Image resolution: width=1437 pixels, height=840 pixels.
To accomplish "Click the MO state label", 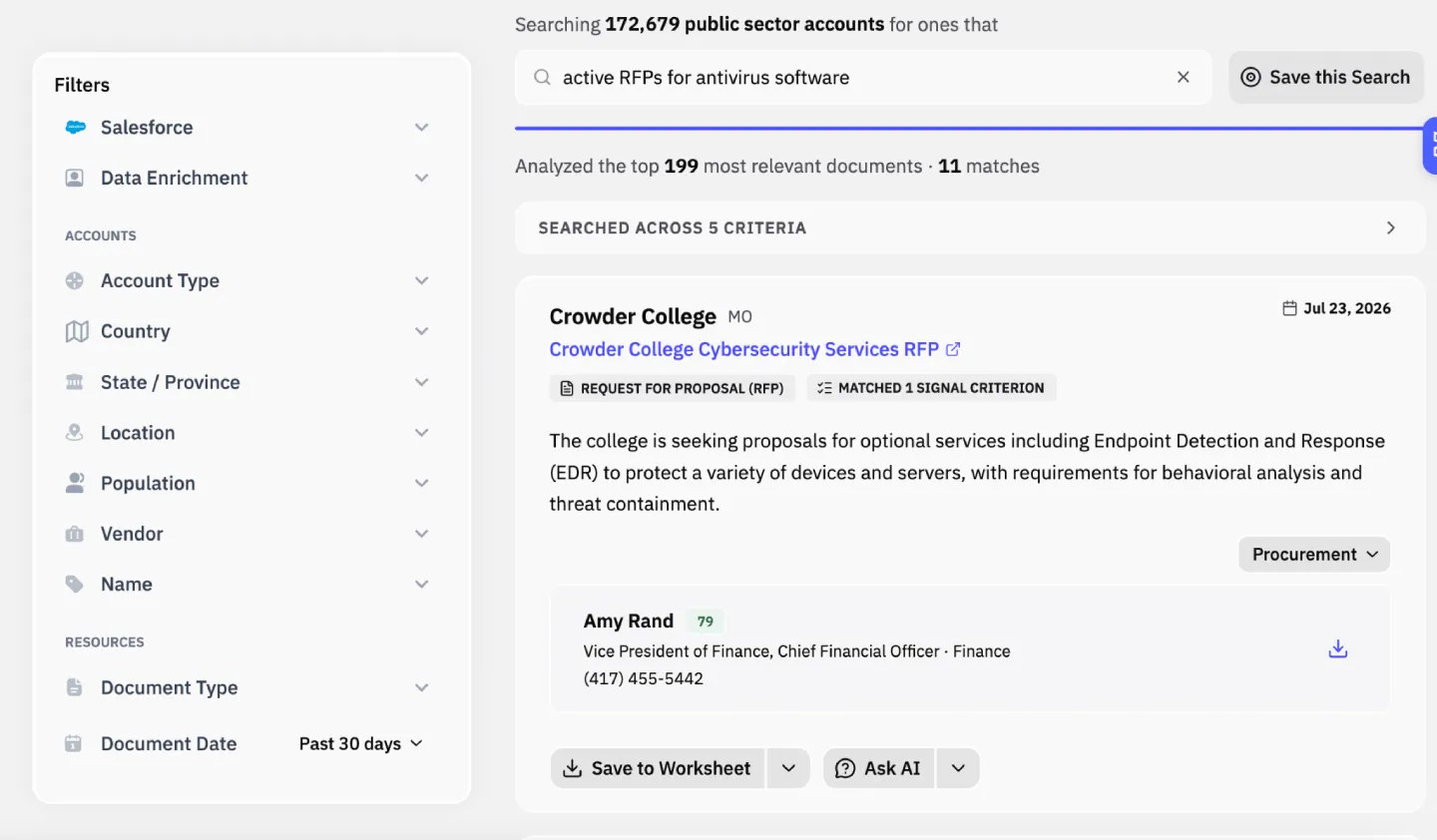I will 739,317.
